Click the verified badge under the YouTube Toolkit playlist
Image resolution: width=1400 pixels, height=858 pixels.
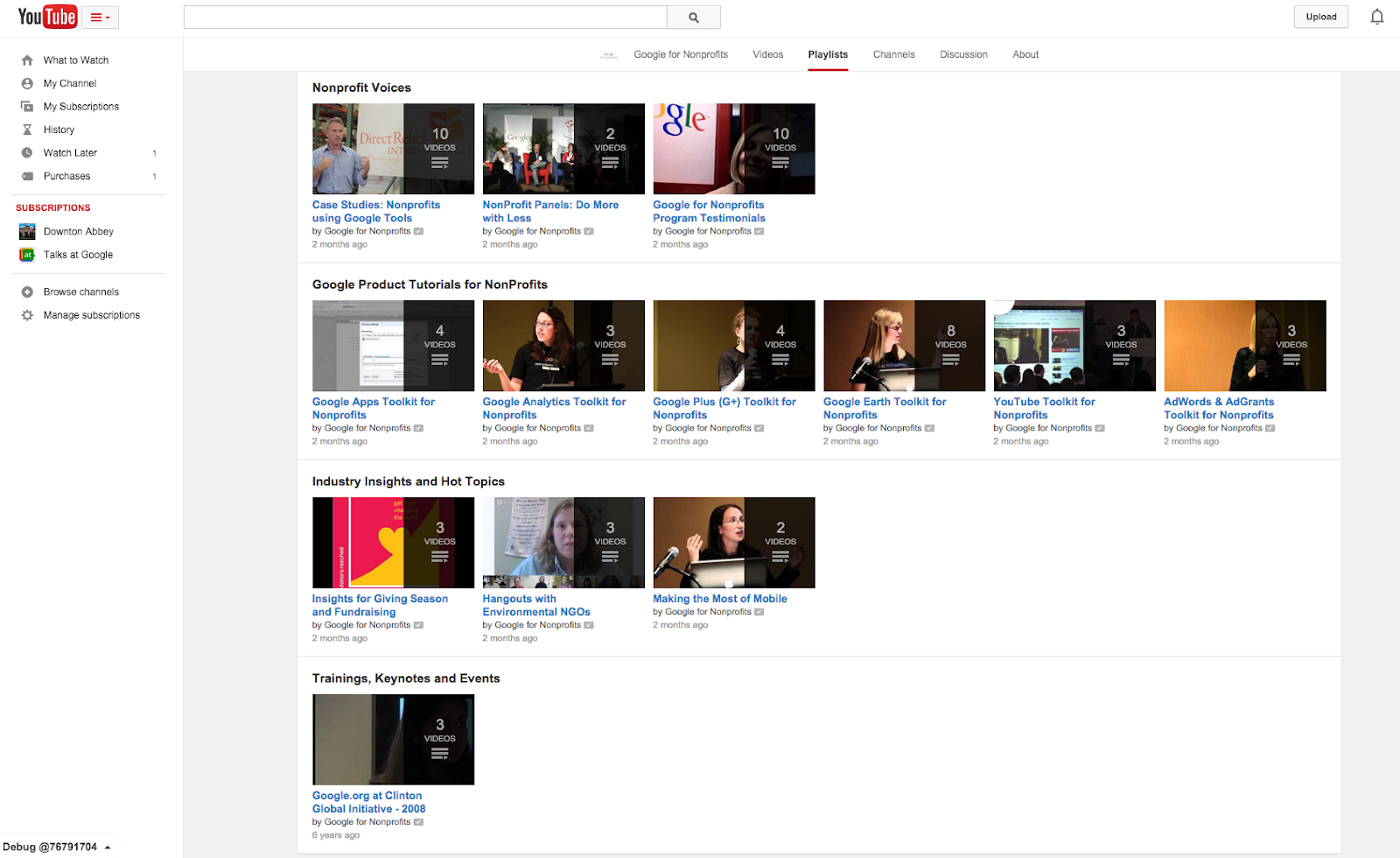[1100, 429]
